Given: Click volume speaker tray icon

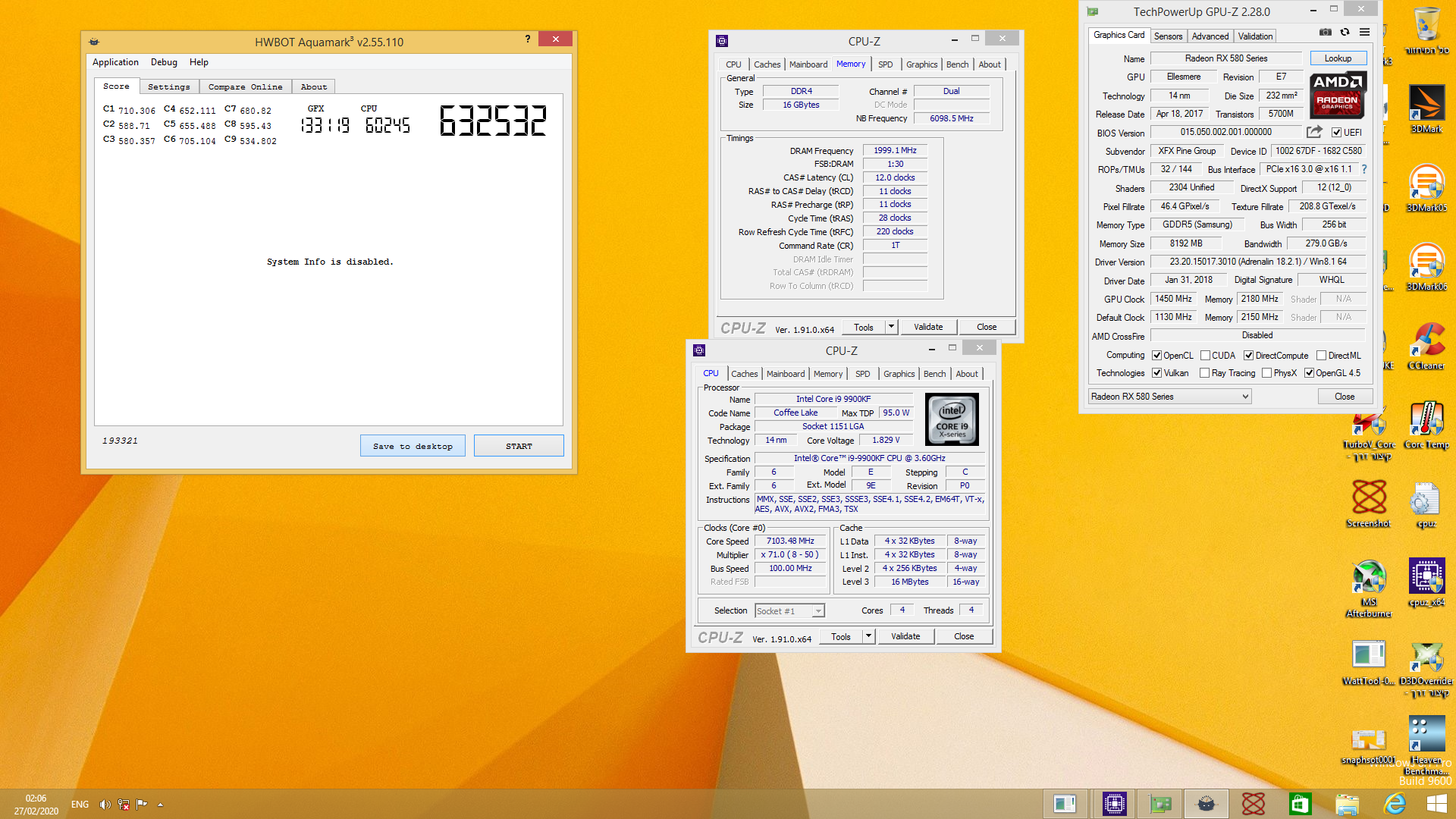Looking at the screenshot, I should (105, 805).
